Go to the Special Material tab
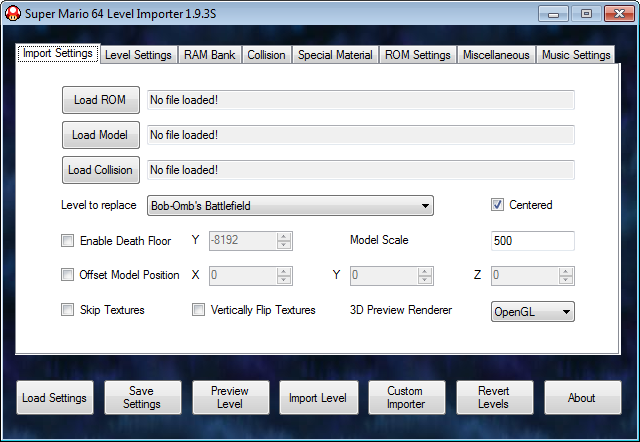This screenshot has height=442, width=640. pos(335,55)
